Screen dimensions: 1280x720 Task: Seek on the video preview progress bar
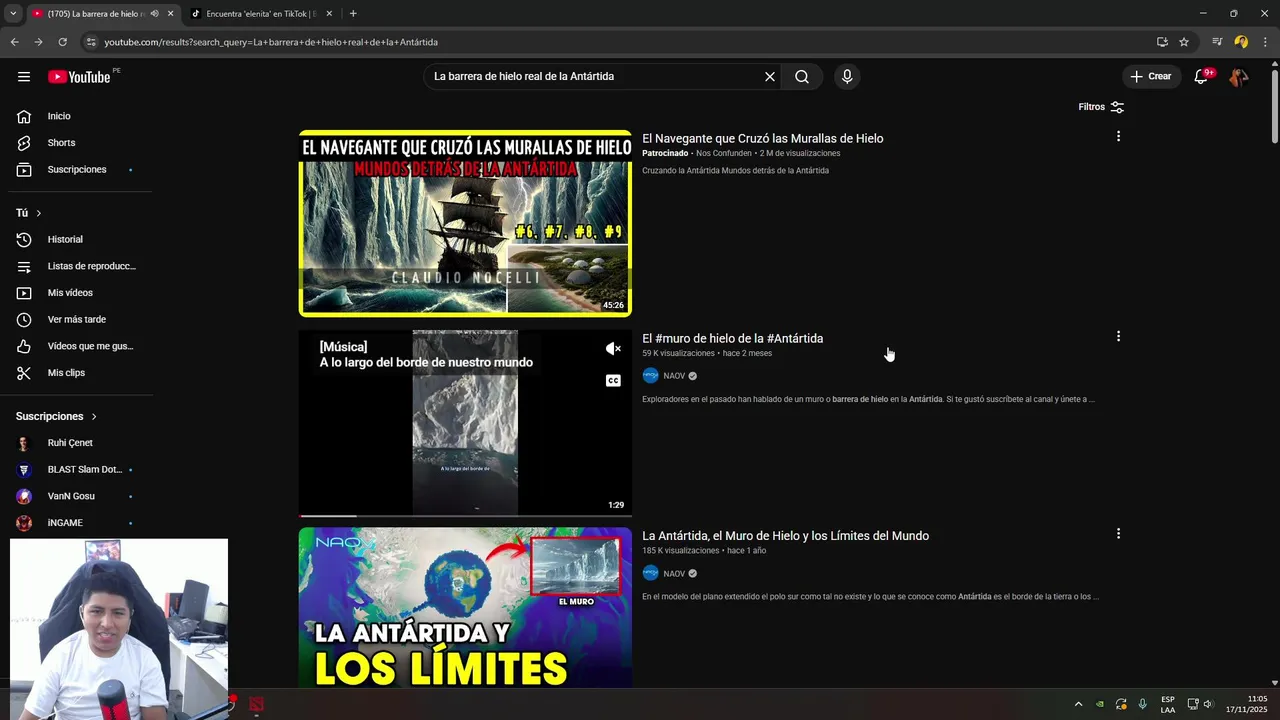point(465,515)
